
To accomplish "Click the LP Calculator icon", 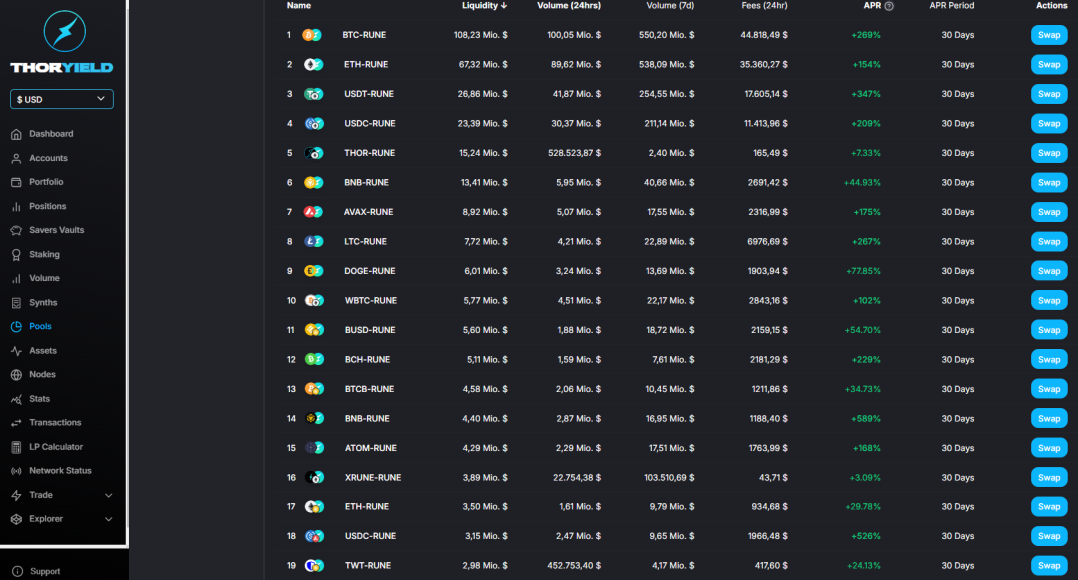I will tap(16, 447).
